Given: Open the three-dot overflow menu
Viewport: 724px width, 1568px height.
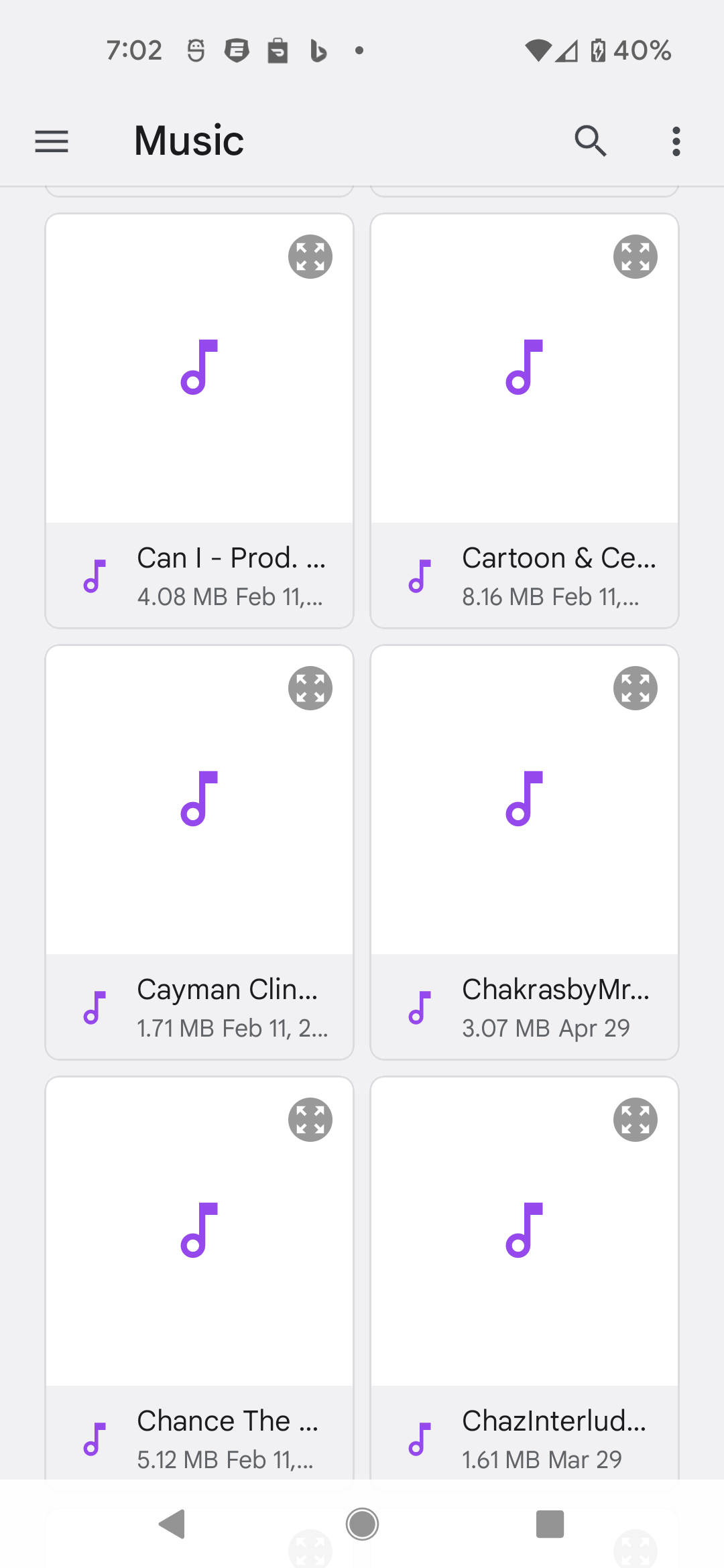Looking at the screenshot, I should click(676, 141).
